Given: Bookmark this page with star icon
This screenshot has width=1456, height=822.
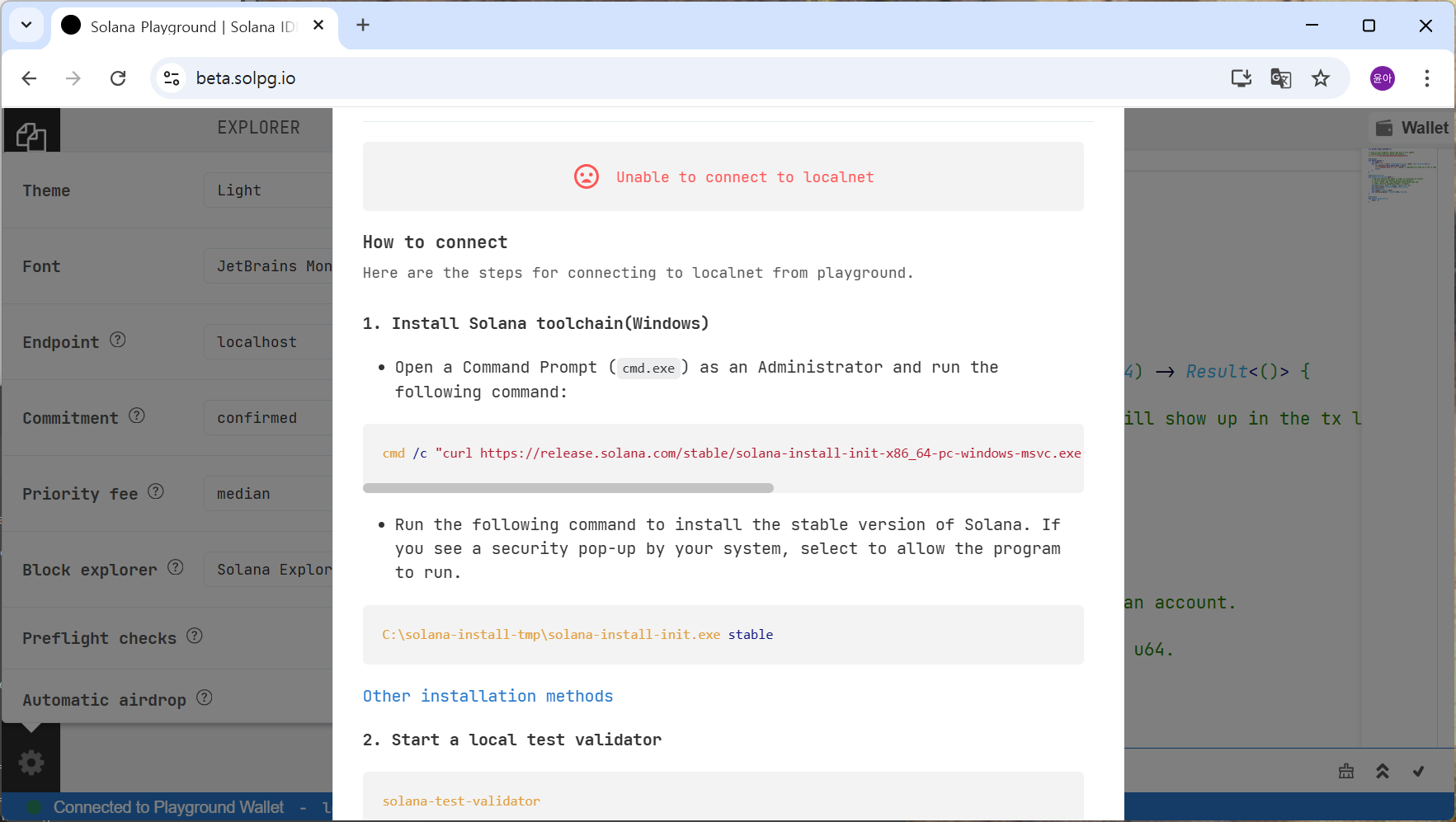Looking at the screenshot, I should tap(1321, 78).
